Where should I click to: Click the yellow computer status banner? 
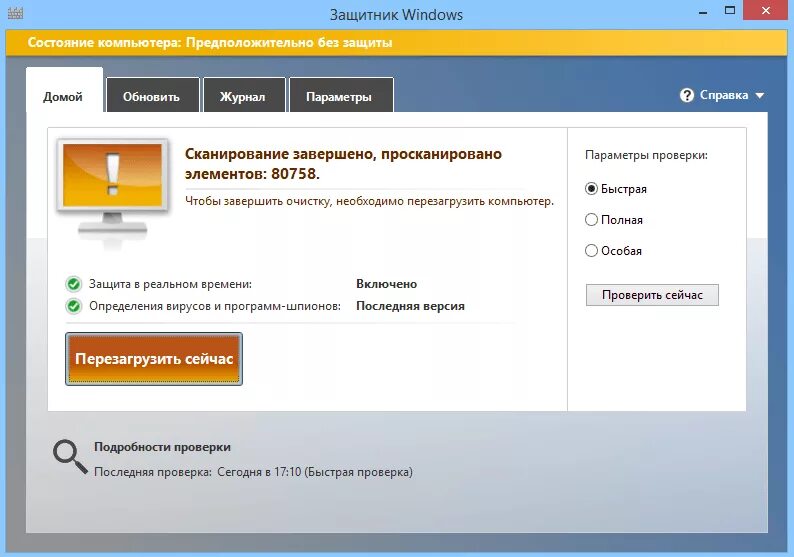(x=396, y=43)
